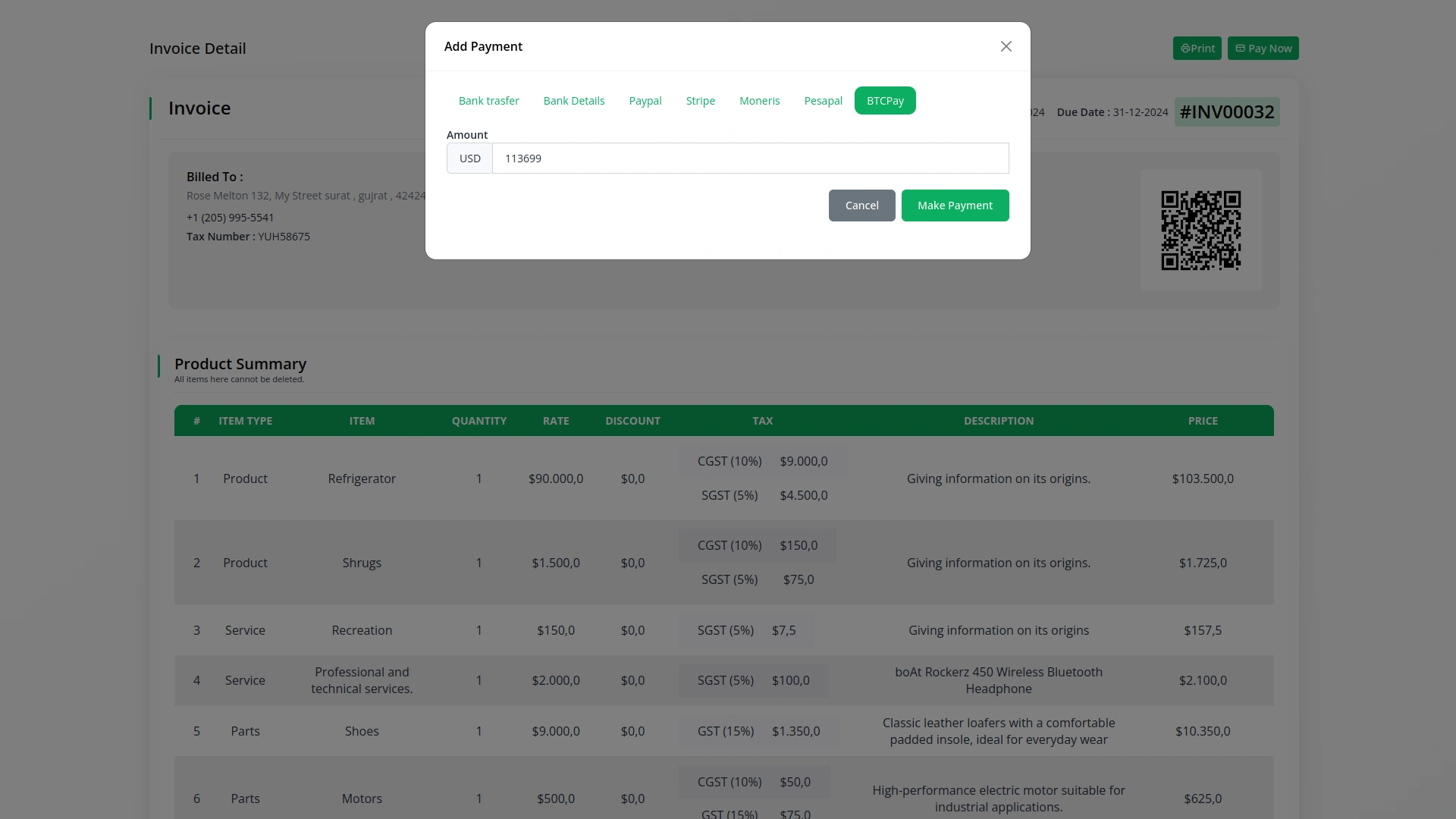Cancel the payment with the Cancel button
The width and height of the screenshot is (1456, 819).
pos(861,206)
